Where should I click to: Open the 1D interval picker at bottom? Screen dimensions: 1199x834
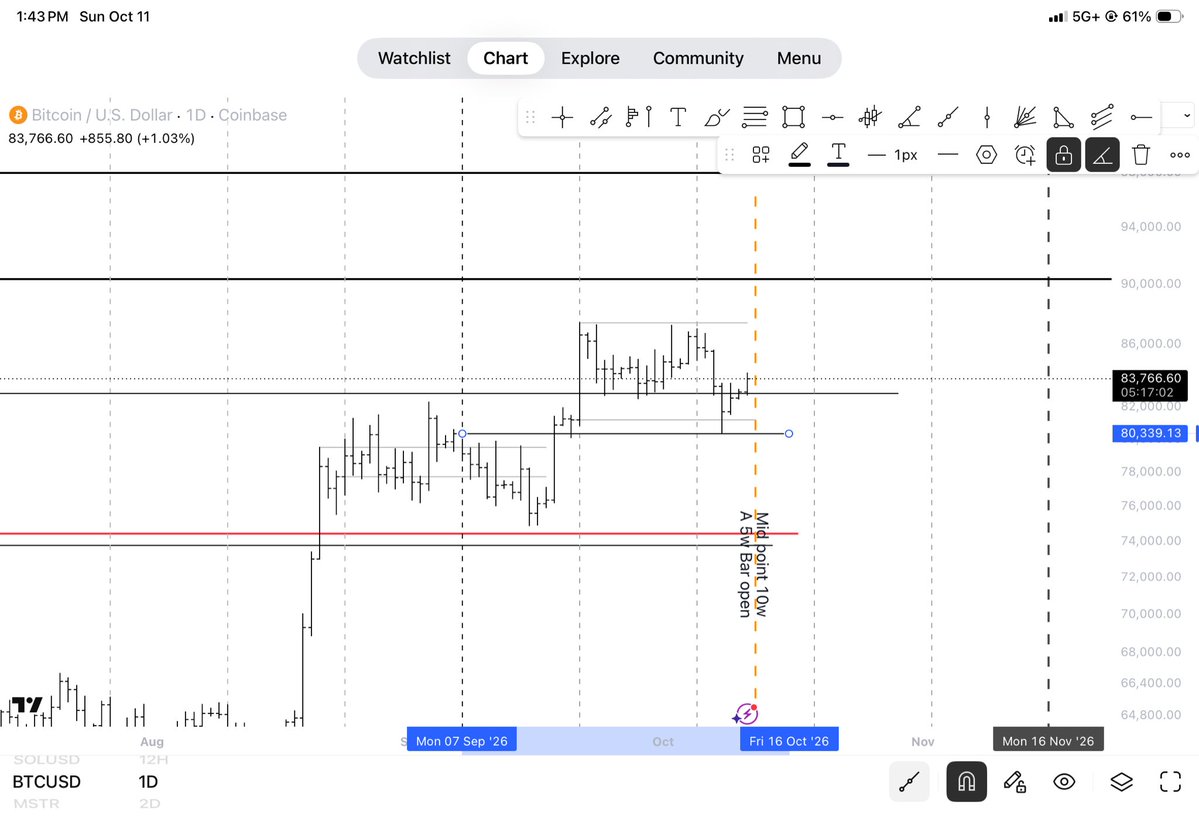[148, 782]
